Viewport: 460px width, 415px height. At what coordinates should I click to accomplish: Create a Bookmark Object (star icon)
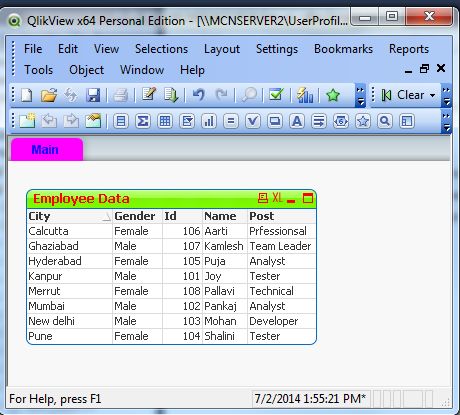[x=363, y=121]
